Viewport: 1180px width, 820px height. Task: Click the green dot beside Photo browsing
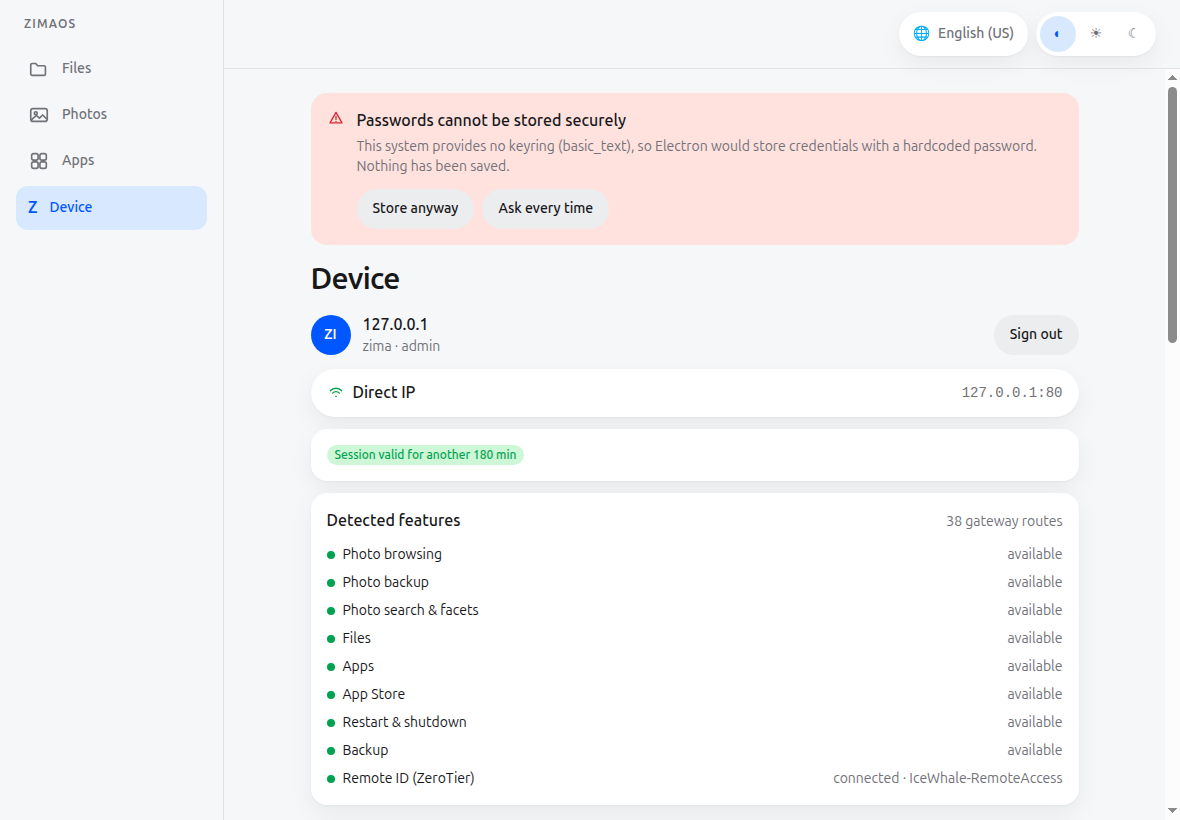coord(331,555)
